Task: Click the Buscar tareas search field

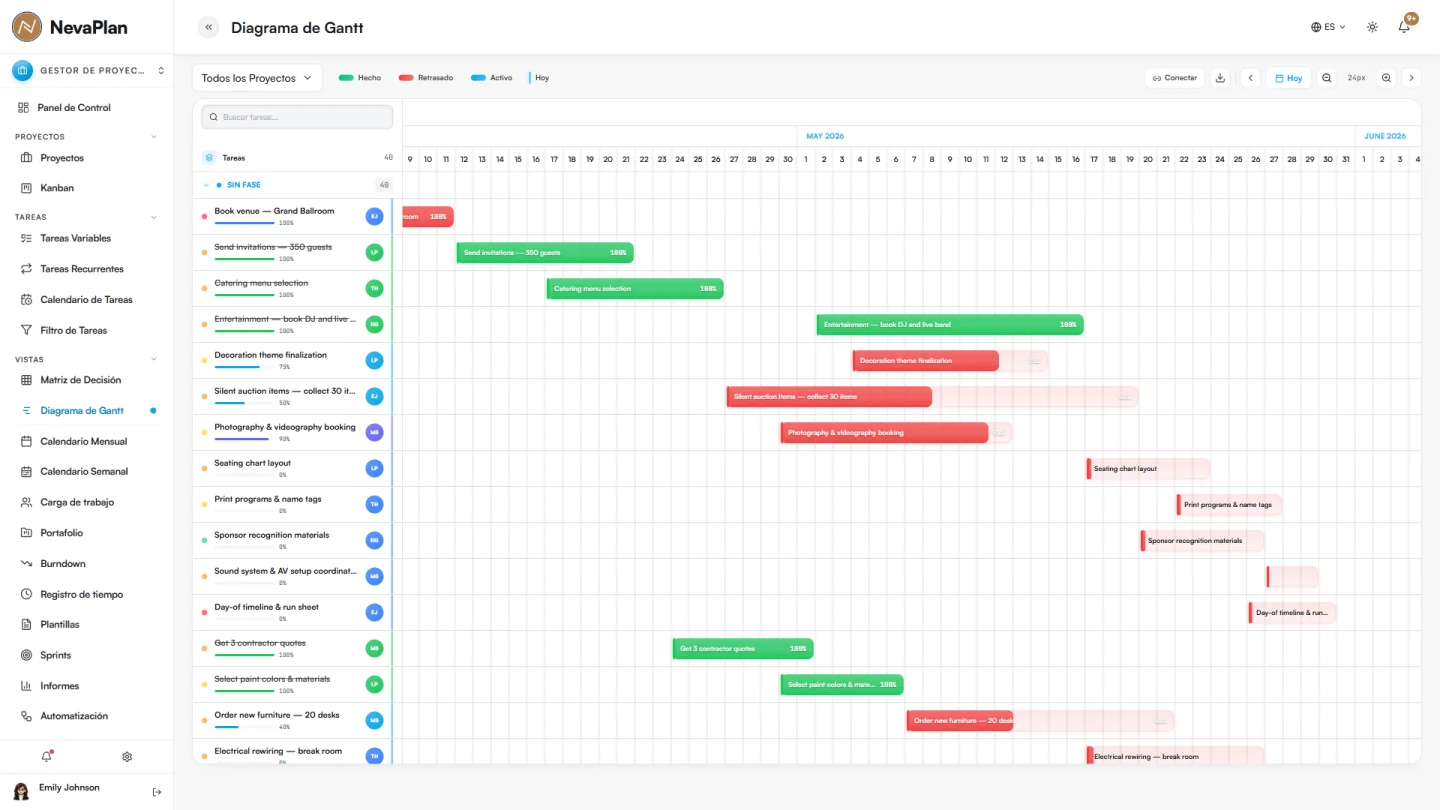Action: [x=297, y=117]
